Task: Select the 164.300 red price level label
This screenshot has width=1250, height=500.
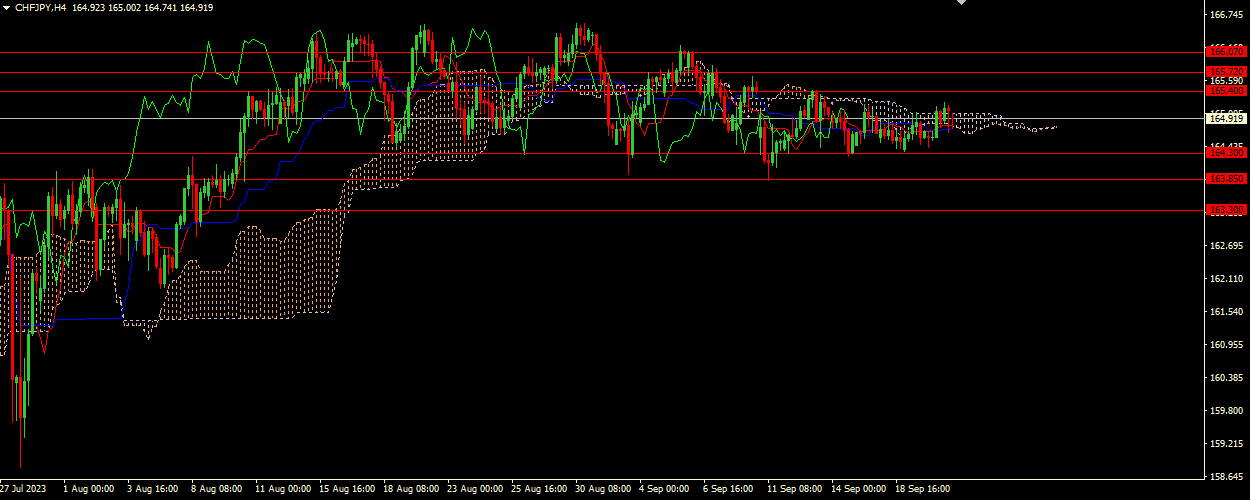Action: point(1226,153)
